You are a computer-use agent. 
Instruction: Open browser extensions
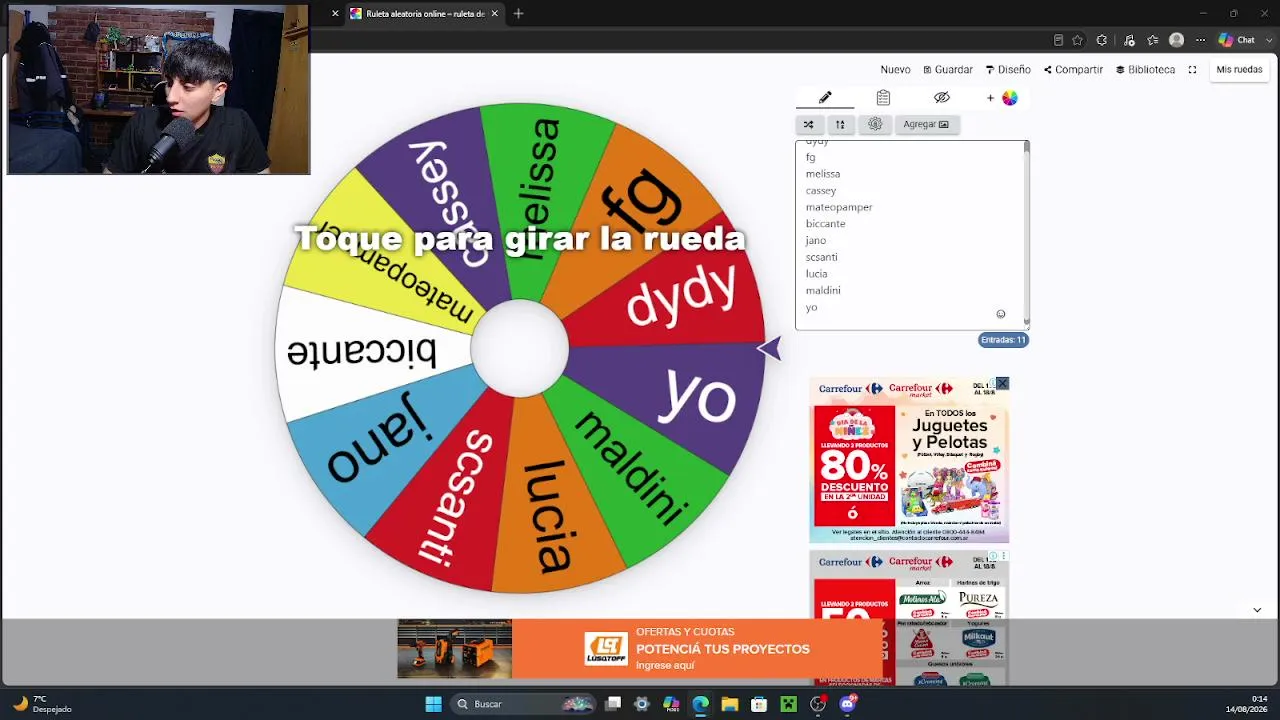coord(1102,40)
